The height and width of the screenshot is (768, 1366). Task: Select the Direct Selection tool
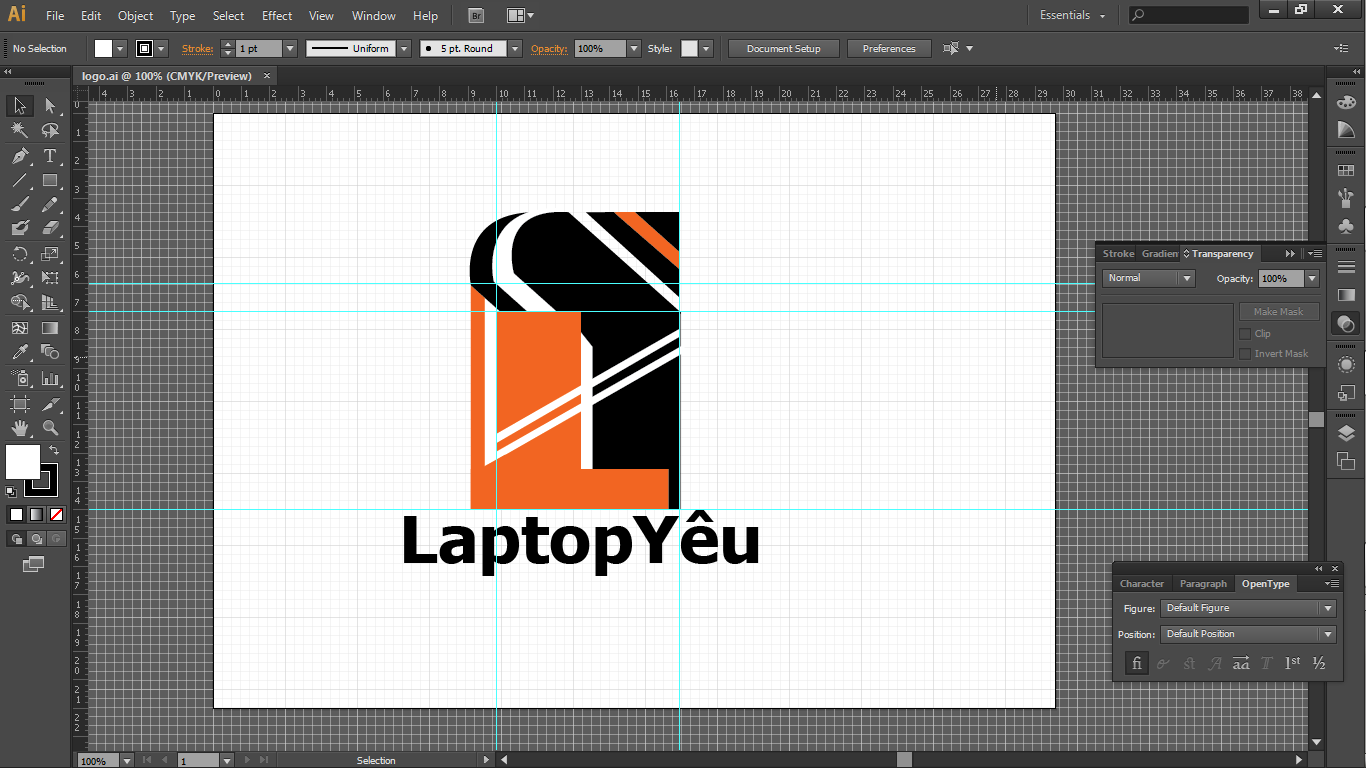(50, 106)
